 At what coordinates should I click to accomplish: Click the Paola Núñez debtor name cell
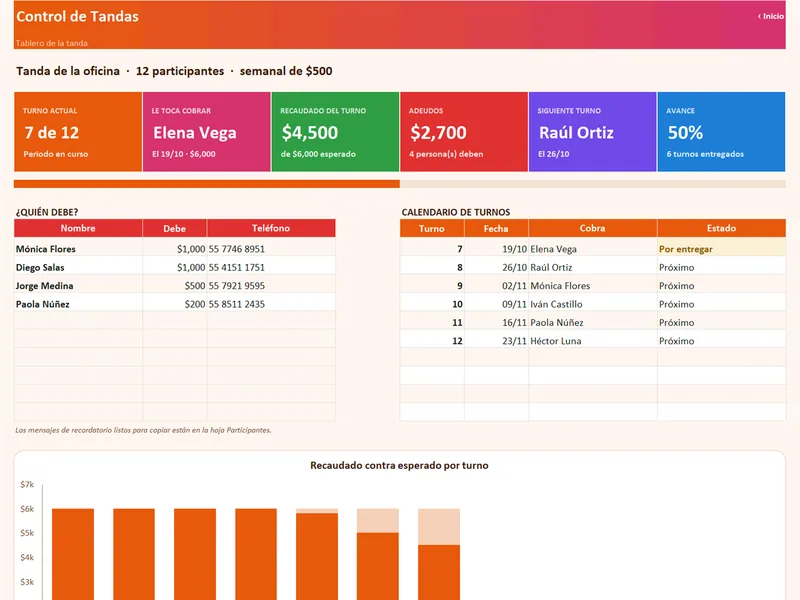tap(78, 304)
